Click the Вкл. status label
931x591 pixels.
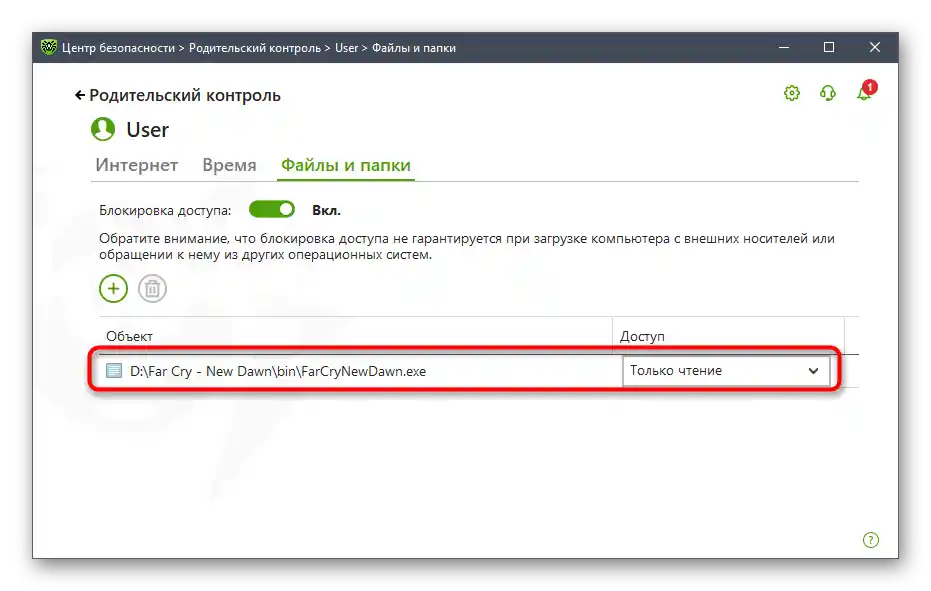(x=327, y=210)
